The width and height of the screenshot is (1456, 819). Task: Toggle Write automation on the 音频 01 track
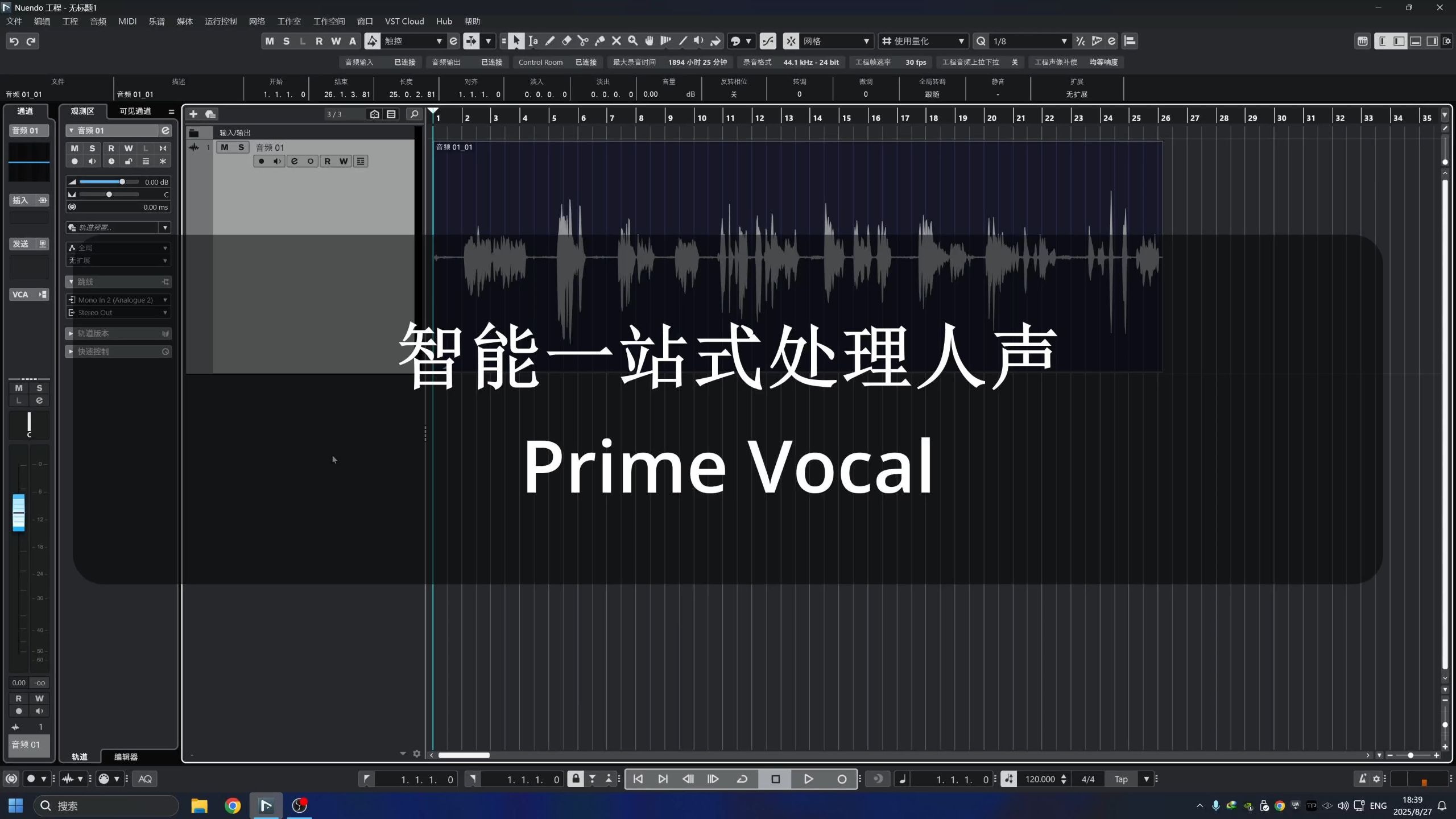coord(344,162)
